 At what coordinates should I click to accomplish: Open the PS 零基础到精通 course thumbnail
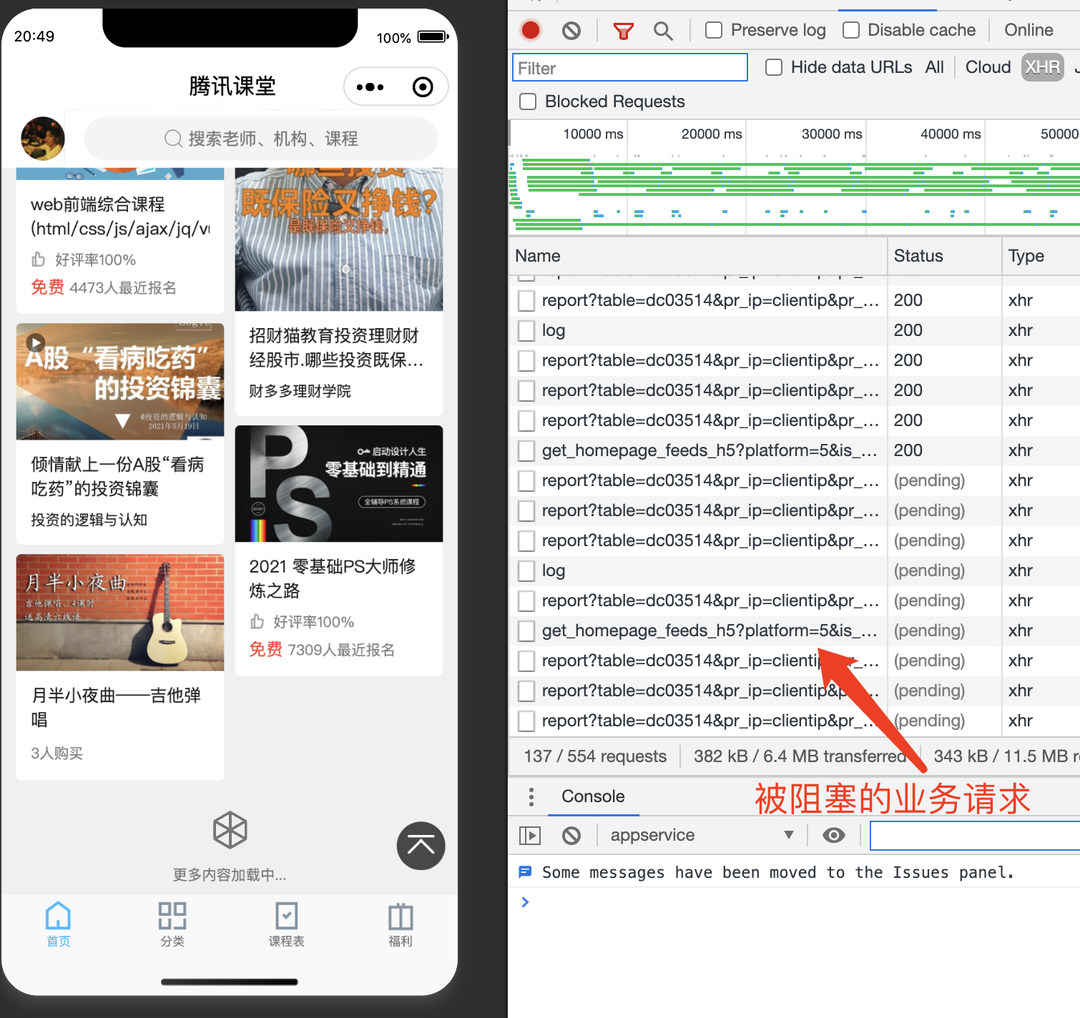(339, 484)
